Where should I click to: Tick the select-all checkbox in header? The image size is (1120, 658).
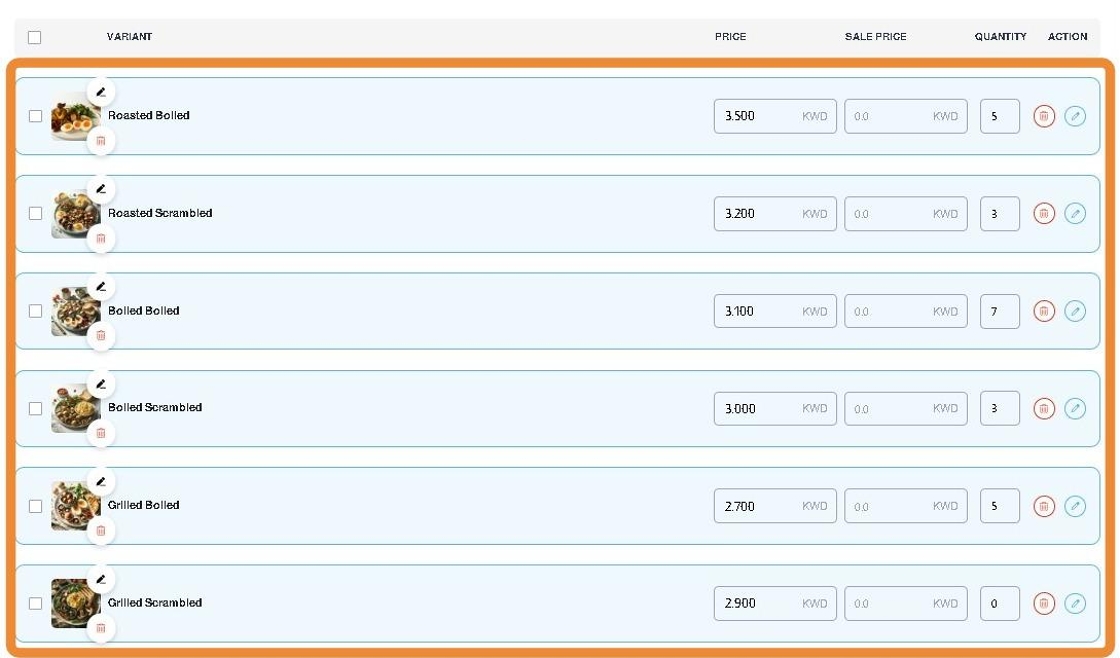(34, 37)
